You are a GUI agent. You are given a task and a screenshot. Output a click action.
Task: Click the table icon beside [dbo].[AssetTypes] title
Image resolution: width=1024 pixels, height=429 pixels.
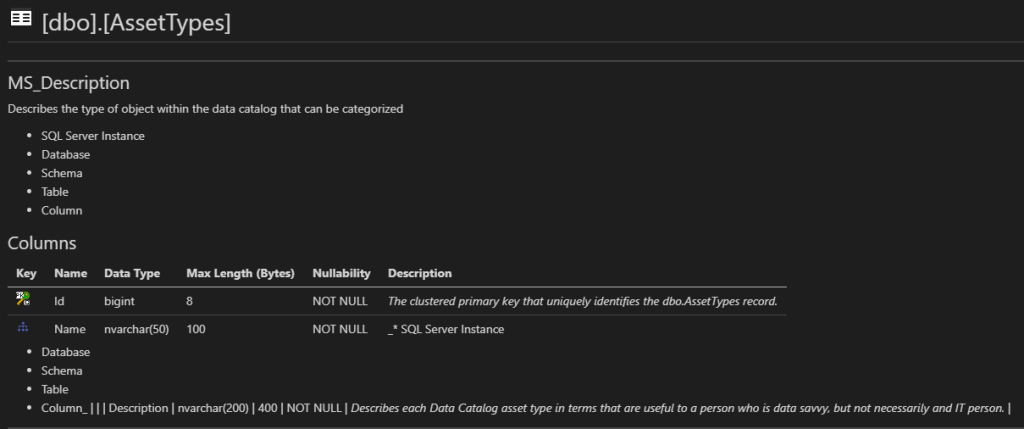click(20, 21)
